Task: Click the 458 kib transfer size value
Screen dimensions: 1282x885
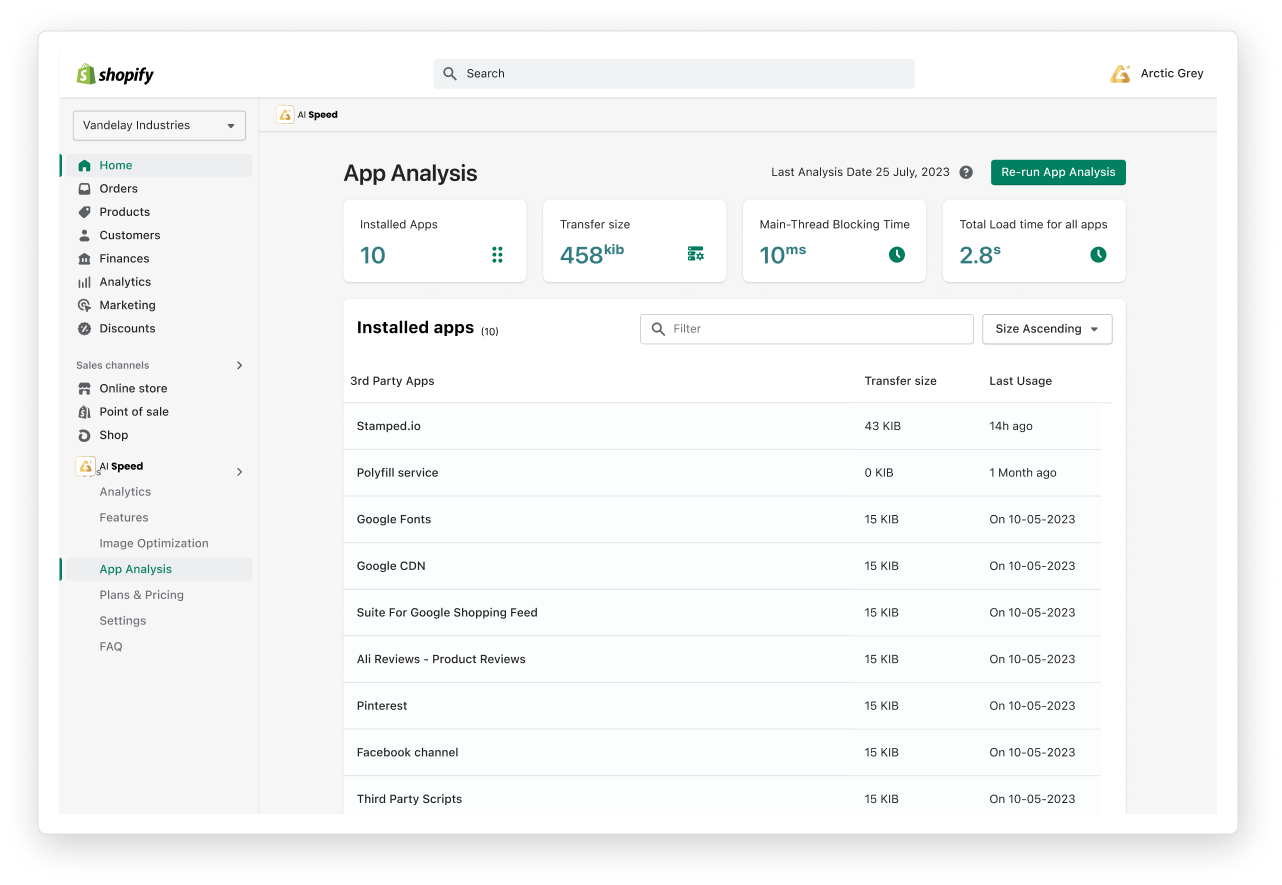Action: tap(592, 254)
